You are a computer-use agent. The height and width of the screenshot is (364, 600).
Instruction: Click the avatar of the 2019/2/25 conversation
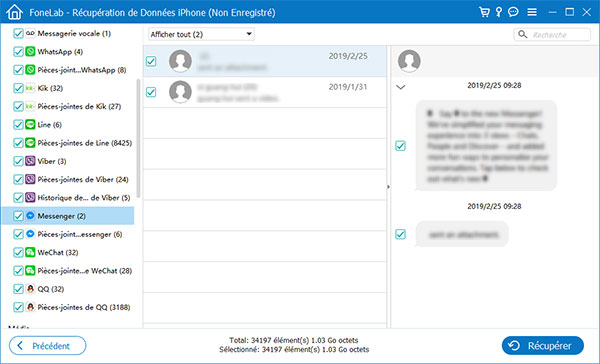[180, 61]
